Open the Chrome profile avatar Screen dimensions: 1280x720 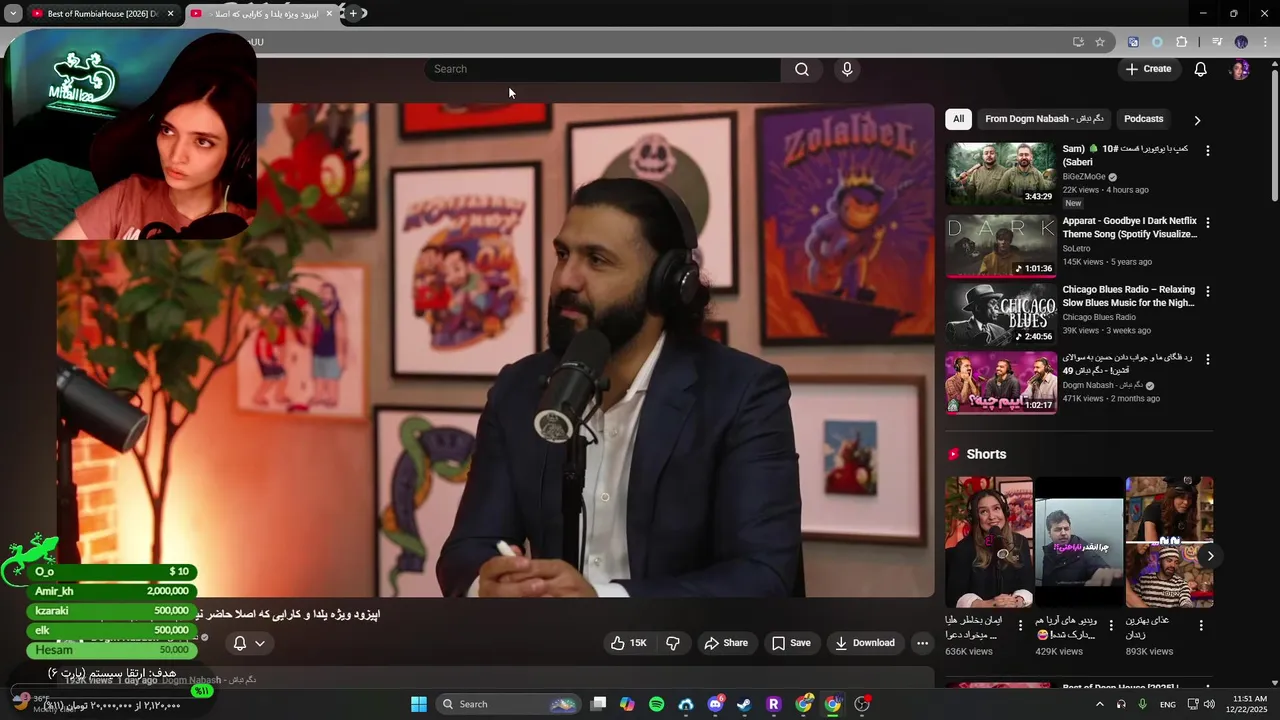click(1241, 42)
